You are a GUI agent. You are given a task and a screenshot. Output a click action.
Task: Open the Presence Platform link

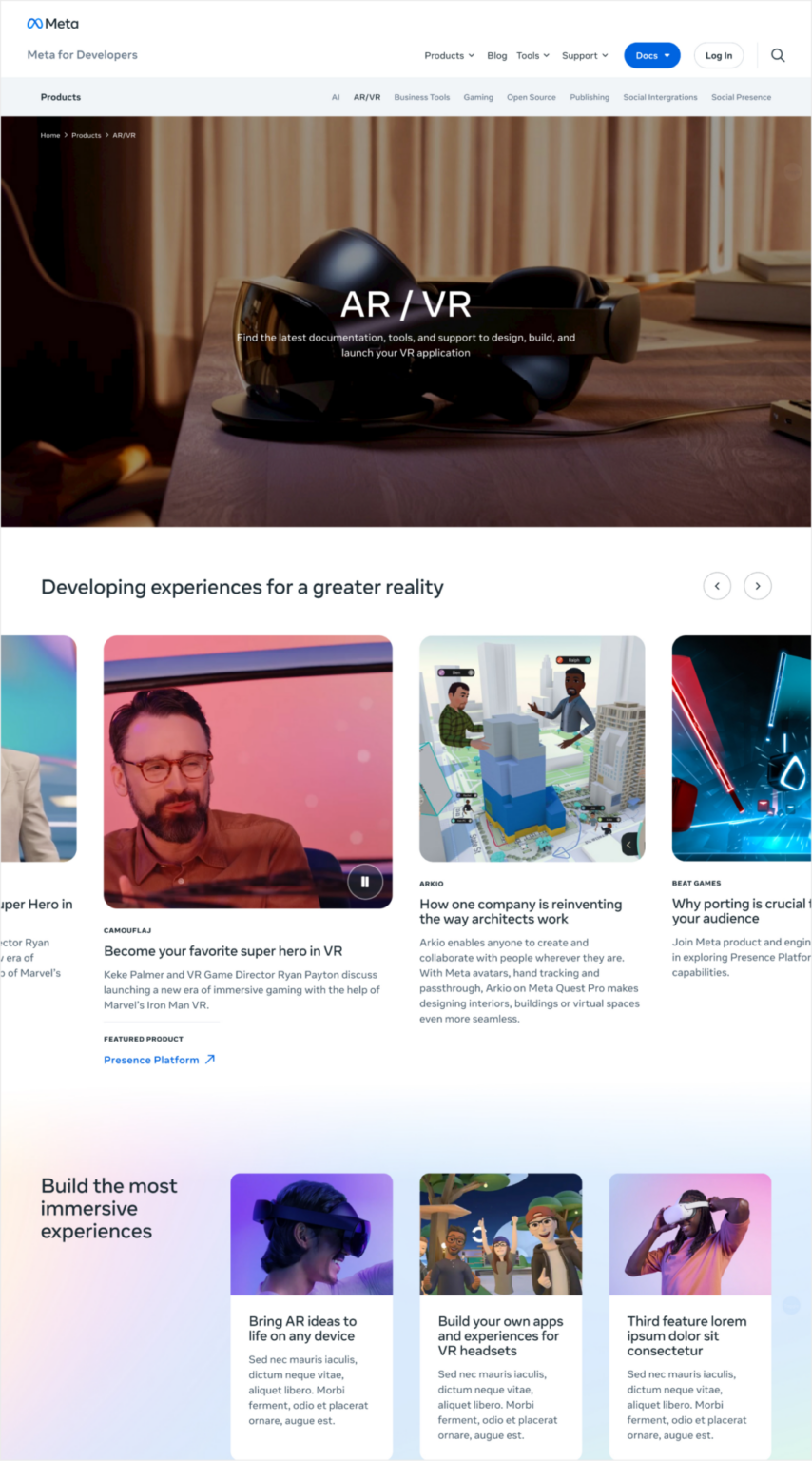(x=151, y=1059)
